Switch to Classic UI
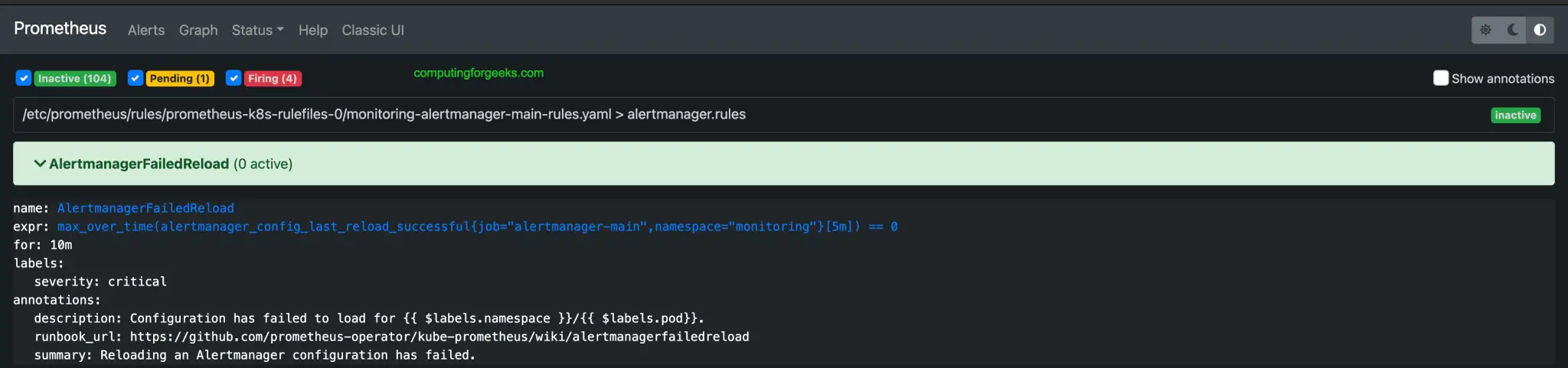The width and height of the screenshot is (1568, 368). (x=373, y=30)
